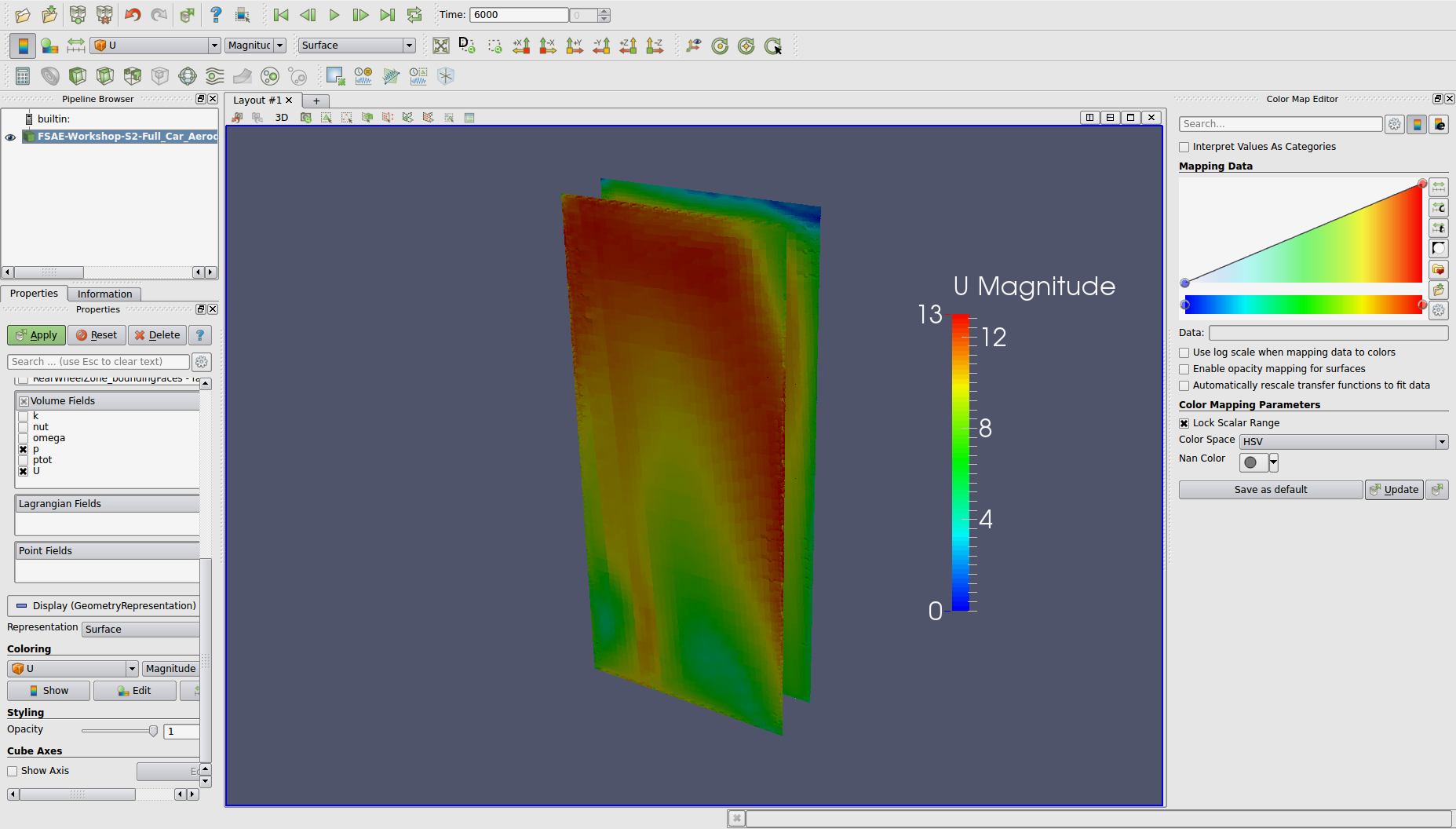Check the ptot volume field

tap(24, 460)
